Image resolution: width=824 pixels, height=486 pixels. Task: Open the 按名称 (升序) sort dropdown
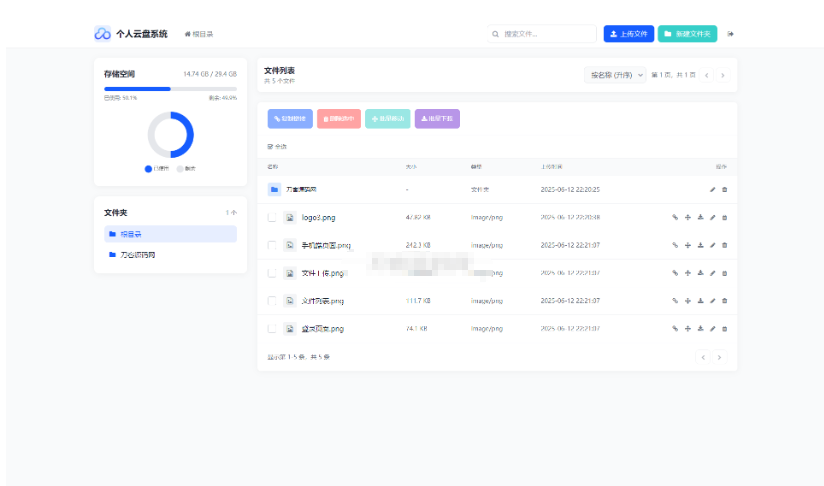click(615, 75)
